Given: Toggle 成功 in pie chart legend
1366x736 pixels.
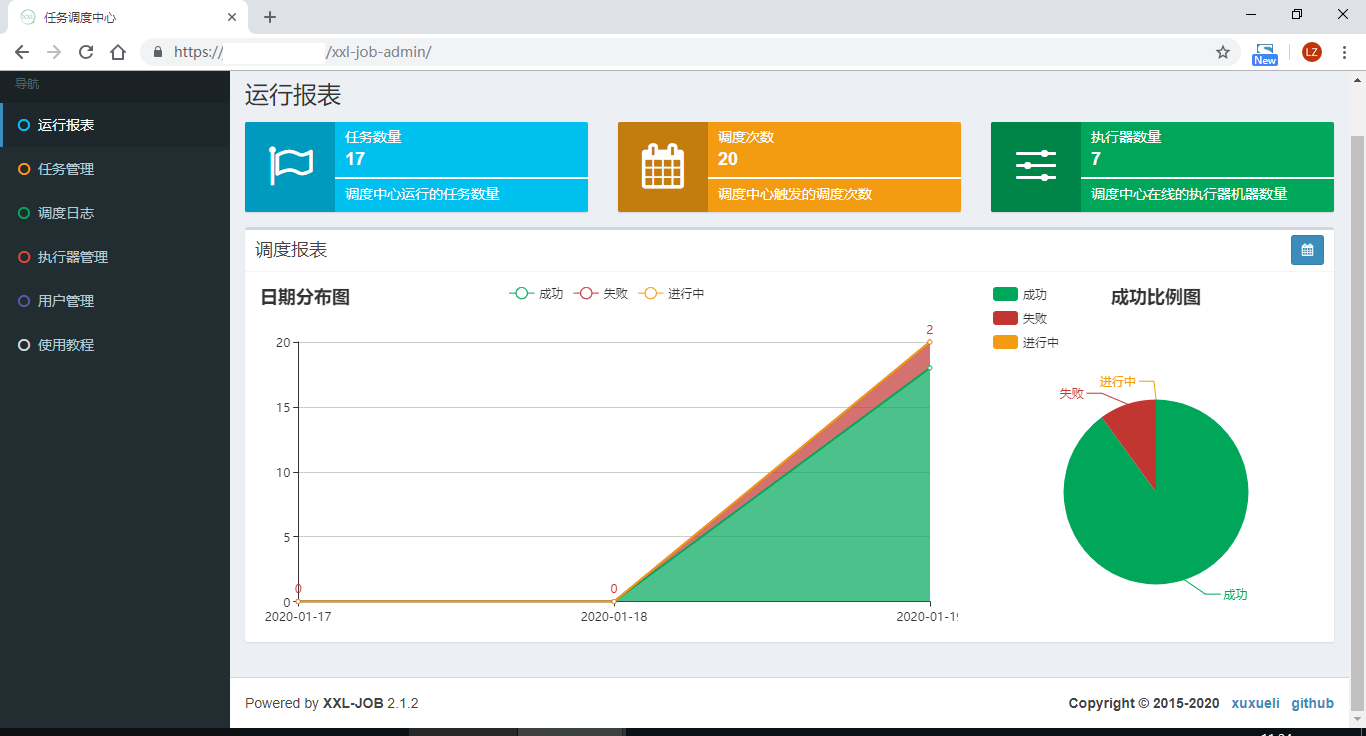Looking at the screenshot, I should (x=1020, y=294).
